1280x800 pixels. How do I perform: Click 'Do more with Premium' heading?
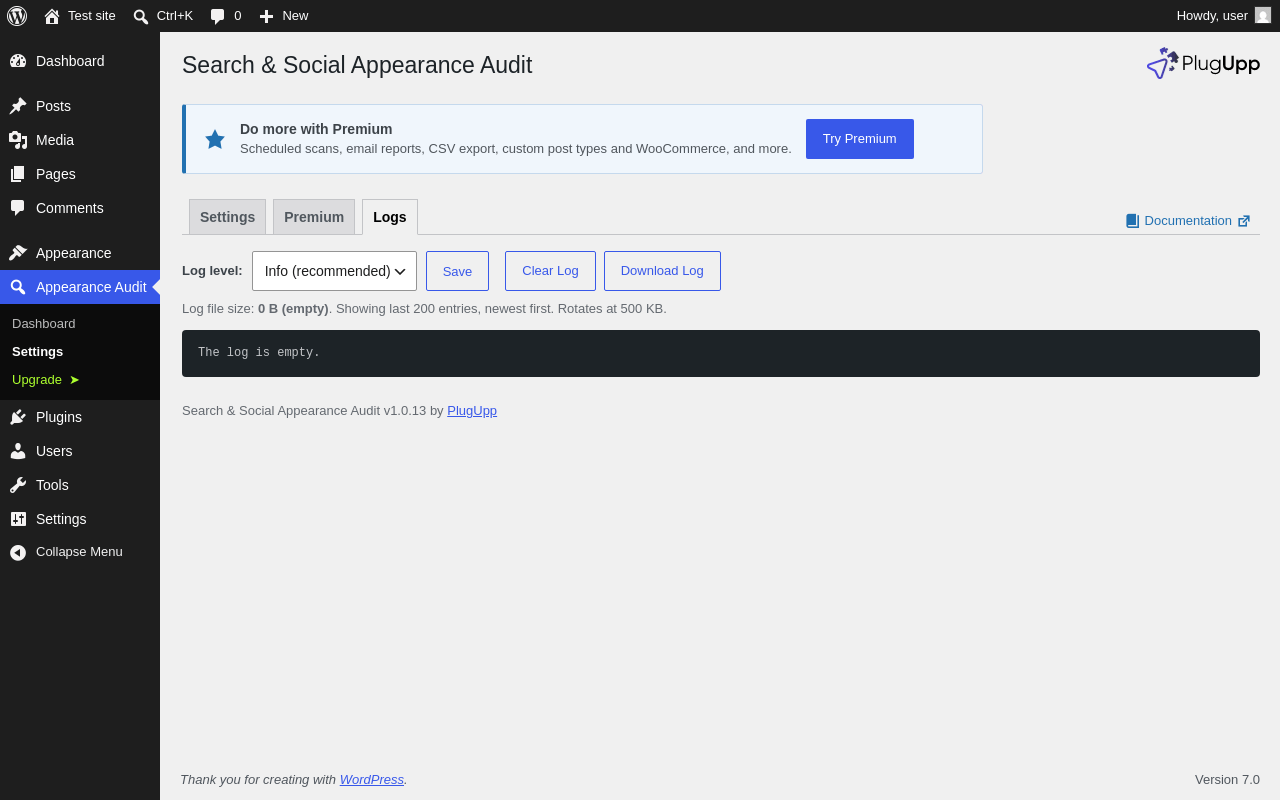point(316,129)
